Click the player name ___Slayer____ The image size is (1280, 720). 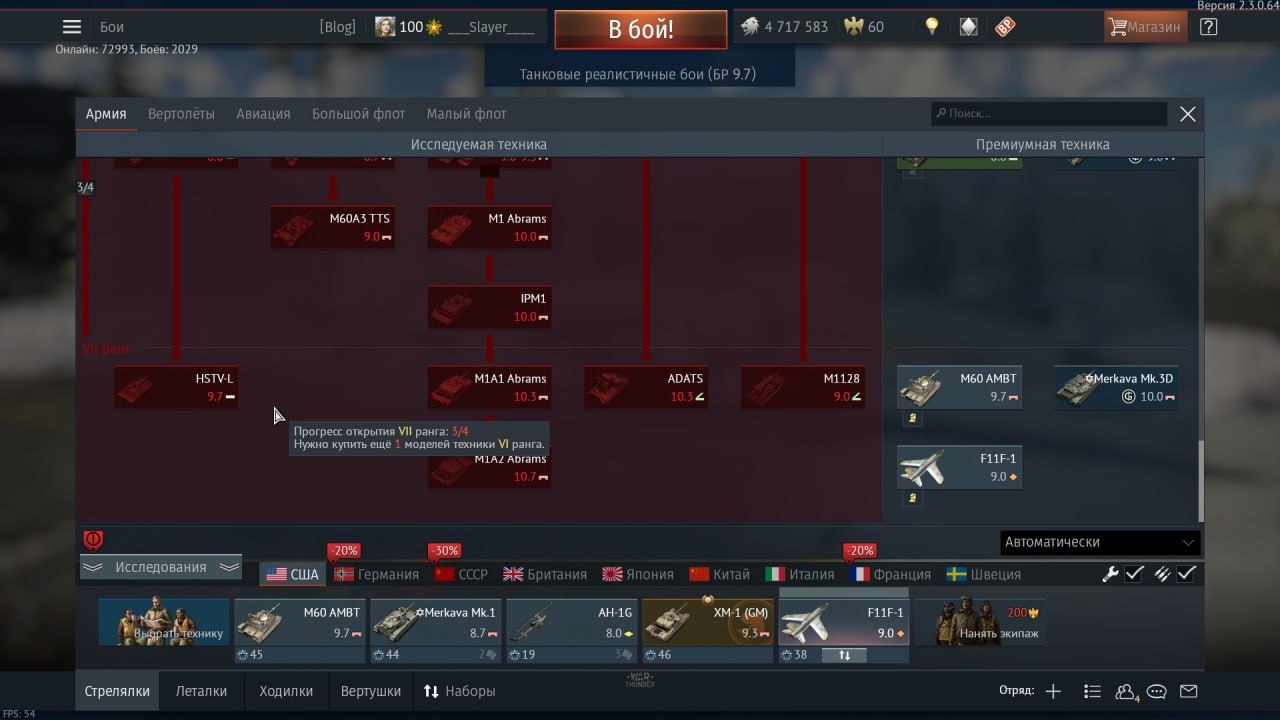tap(490, 27)
